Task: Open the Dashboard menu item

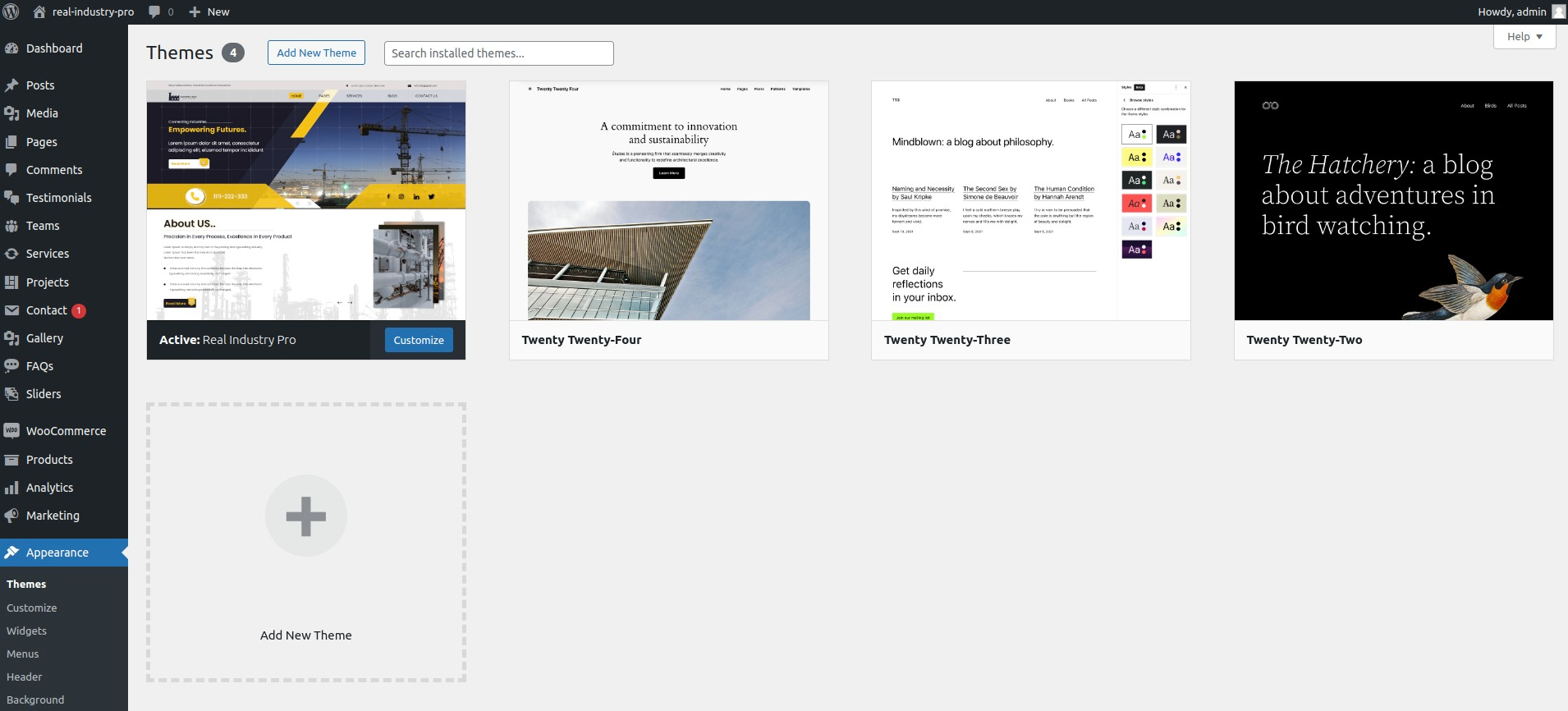Action: click(x=64, y=48)
